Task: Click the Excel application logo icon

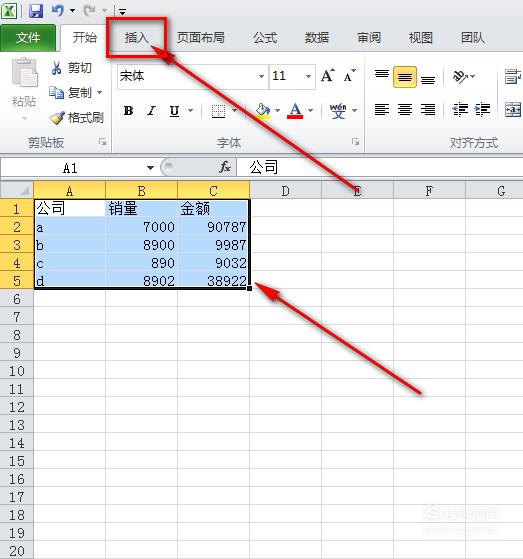Action: point(9,10)
